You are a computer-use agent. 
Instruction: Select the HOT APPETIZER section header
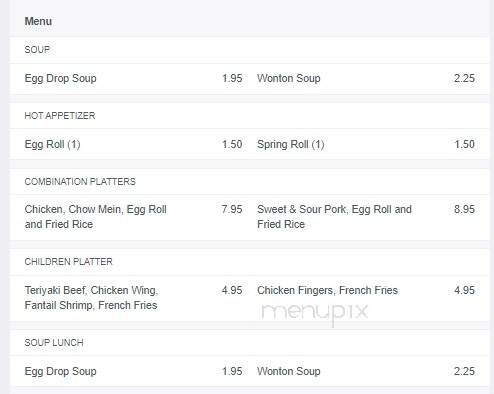60,116
